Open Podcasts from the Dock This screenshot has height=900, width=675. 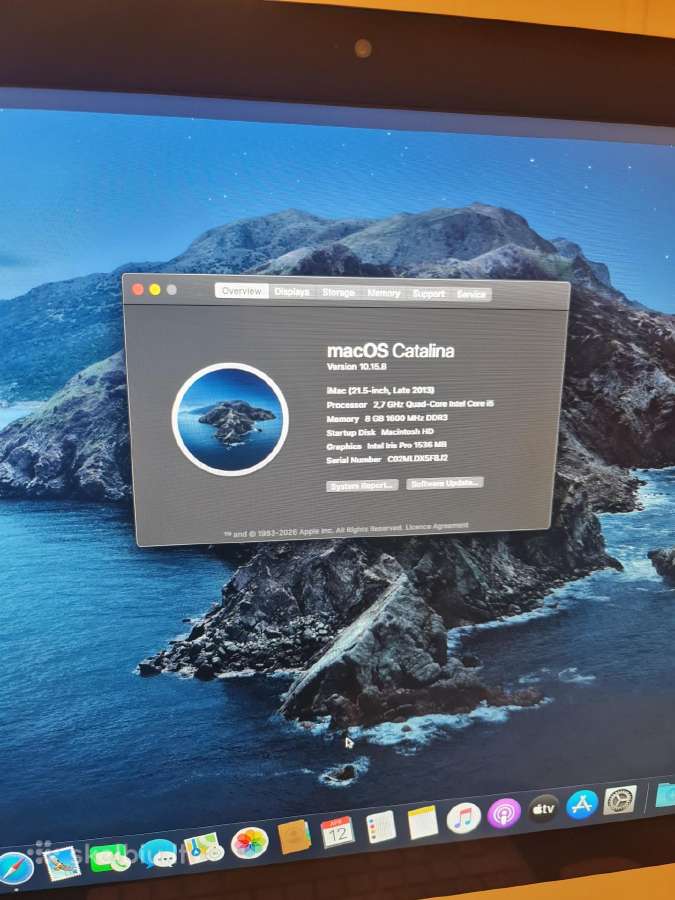(504, 813)
